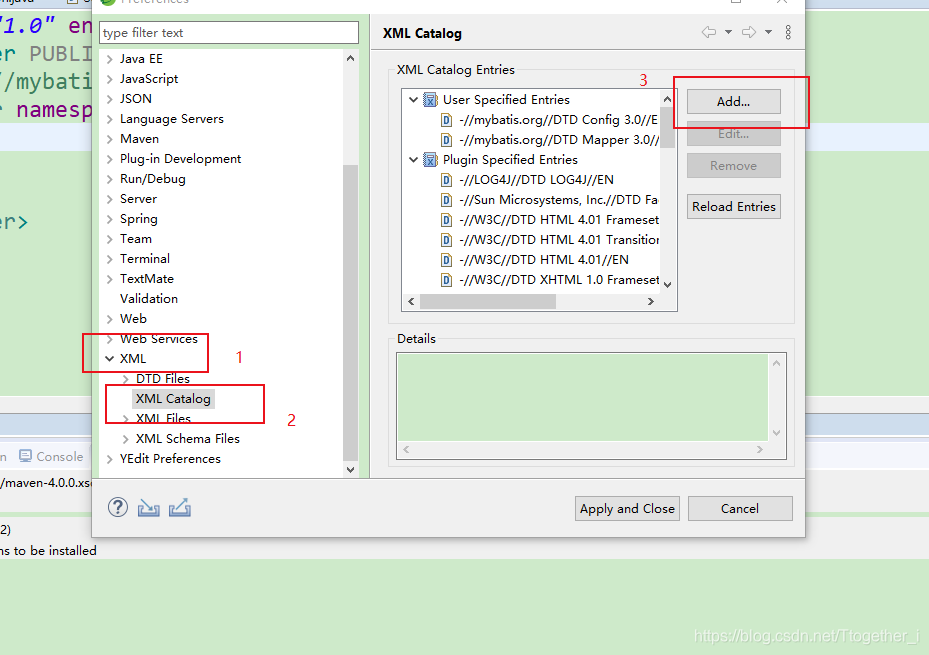Screen dimensions: 929x655
Task: Select the XML Schema Files item
Action: click(x=187, y=439)
